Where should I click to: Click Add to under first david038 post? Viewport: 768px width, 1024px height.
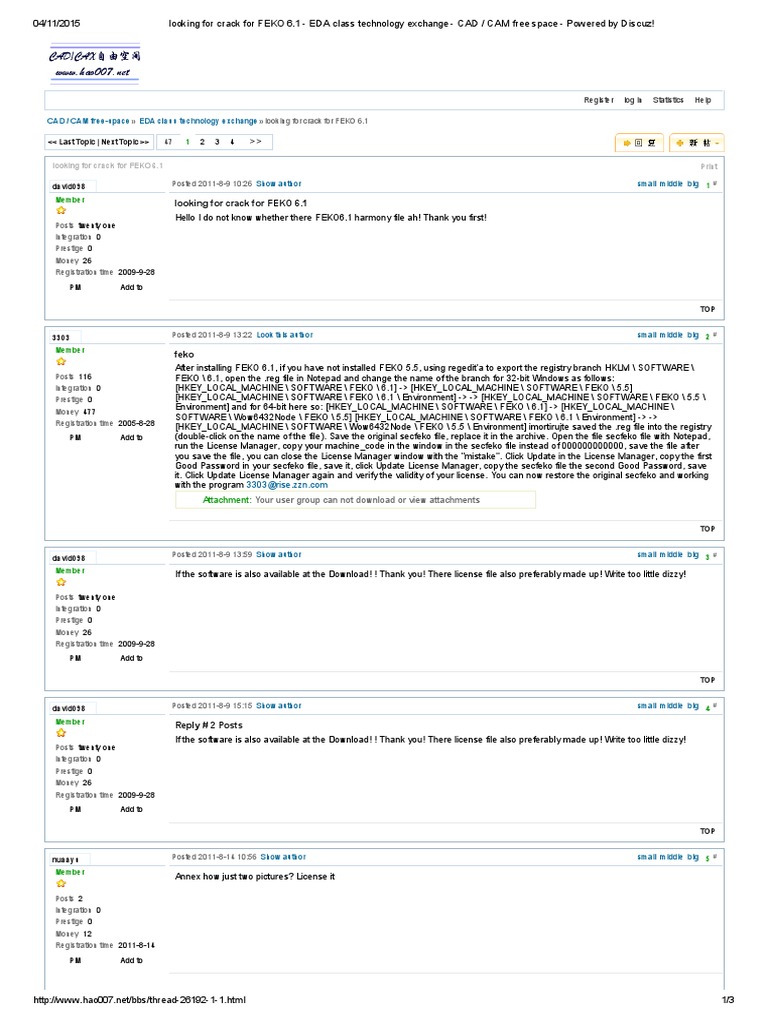pos(131,287)
